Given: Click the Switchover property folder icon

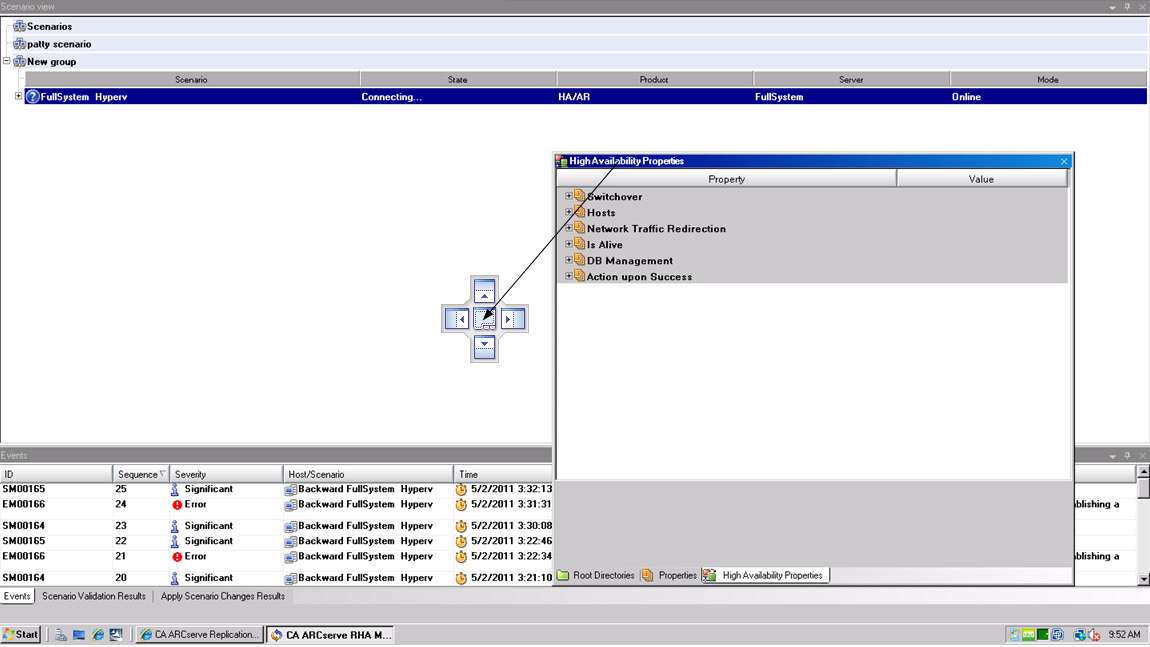Looking at the screenshot, I should [580, 196].
